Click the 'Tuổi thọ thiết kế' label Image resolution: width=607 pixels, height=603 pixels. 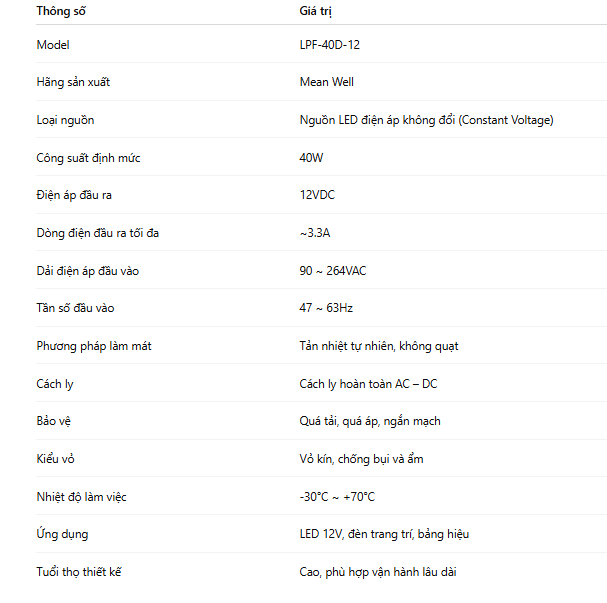[79, 572]
